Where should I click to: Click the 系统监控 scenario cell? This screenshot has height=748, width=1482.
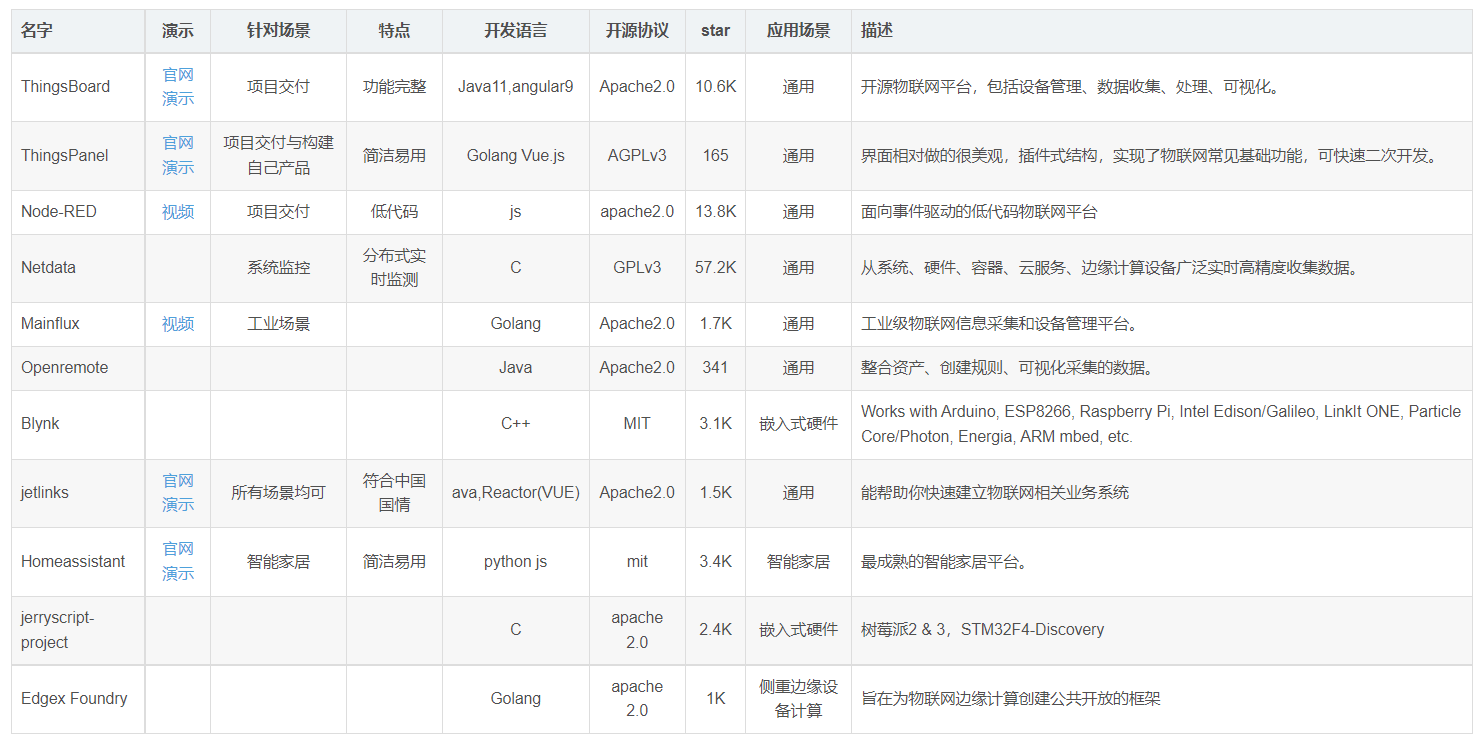tap(279, 268)
